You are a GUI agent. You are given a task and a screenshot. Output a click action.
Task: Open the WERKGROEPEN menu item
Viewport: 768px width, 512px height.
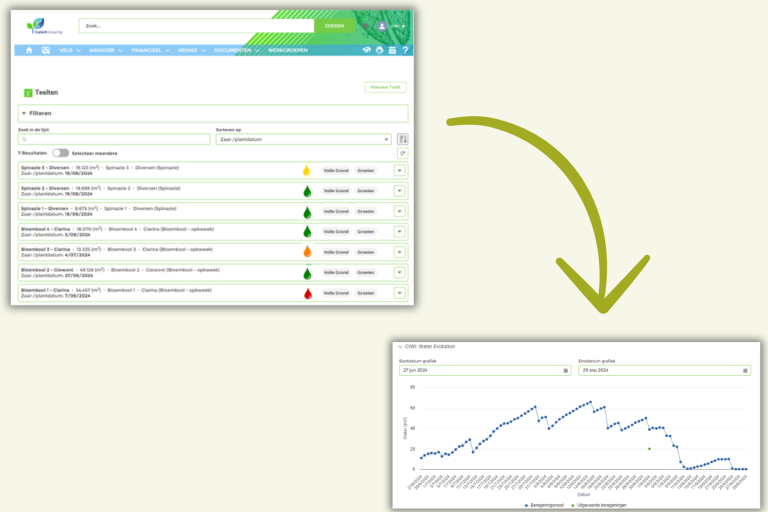click(x=288, y=50)
